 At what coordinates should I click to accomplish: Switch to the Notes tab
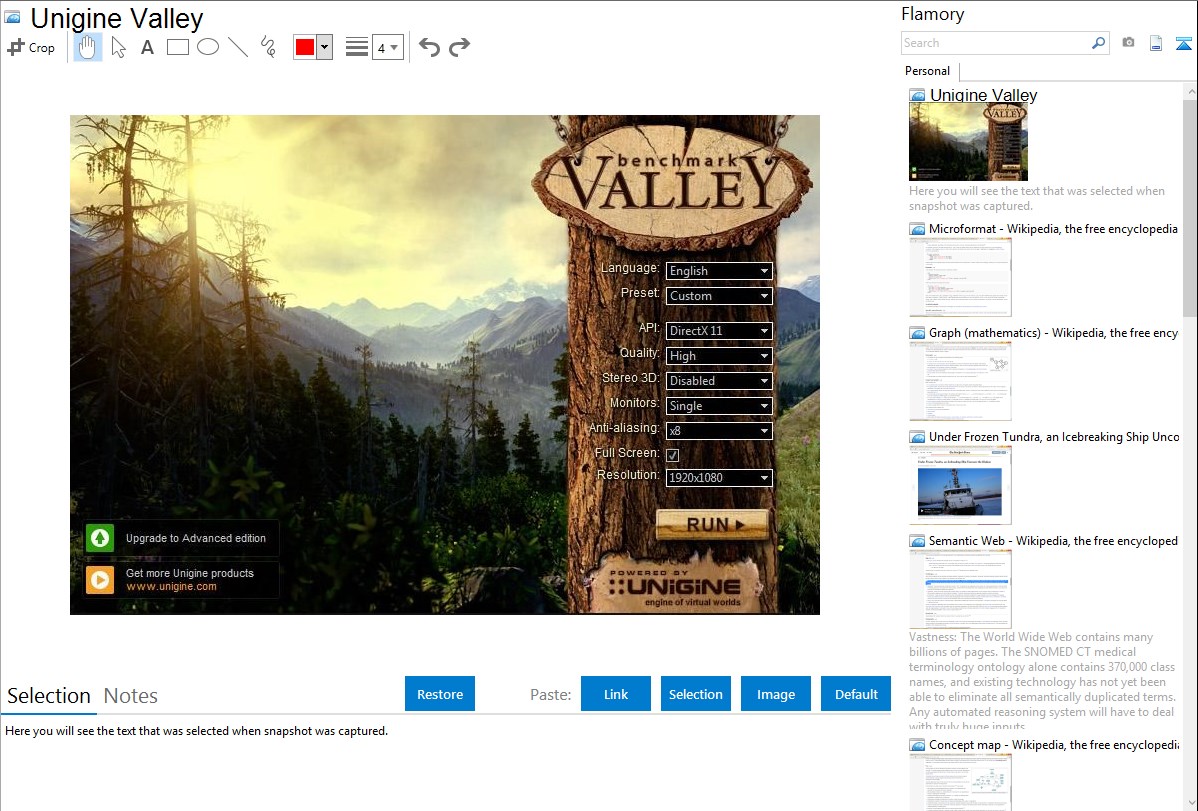[x=131, y=696]
